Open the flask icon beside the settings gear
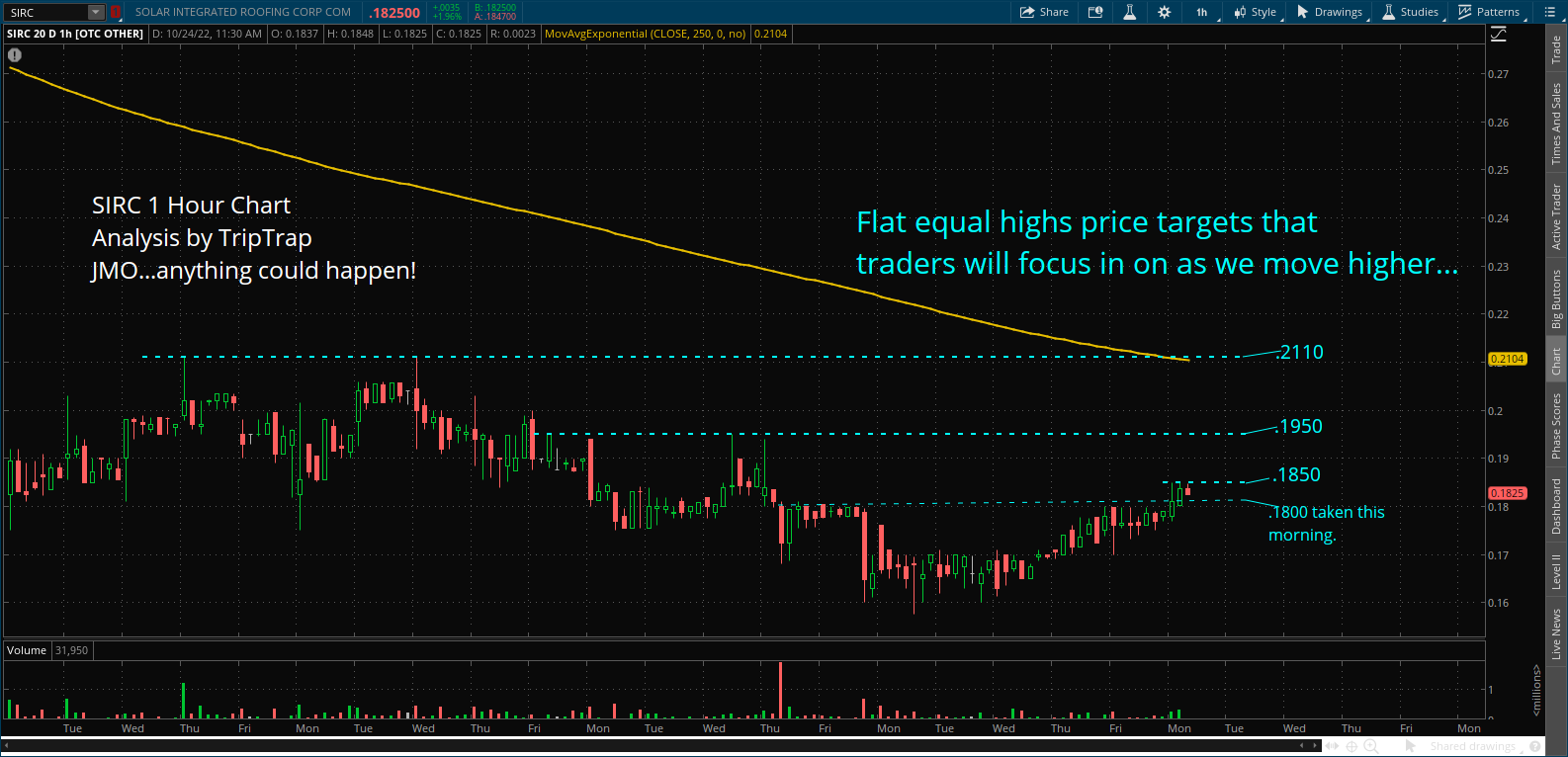1568x757 pixels. pyautogui.click(x=1129, y=12)
